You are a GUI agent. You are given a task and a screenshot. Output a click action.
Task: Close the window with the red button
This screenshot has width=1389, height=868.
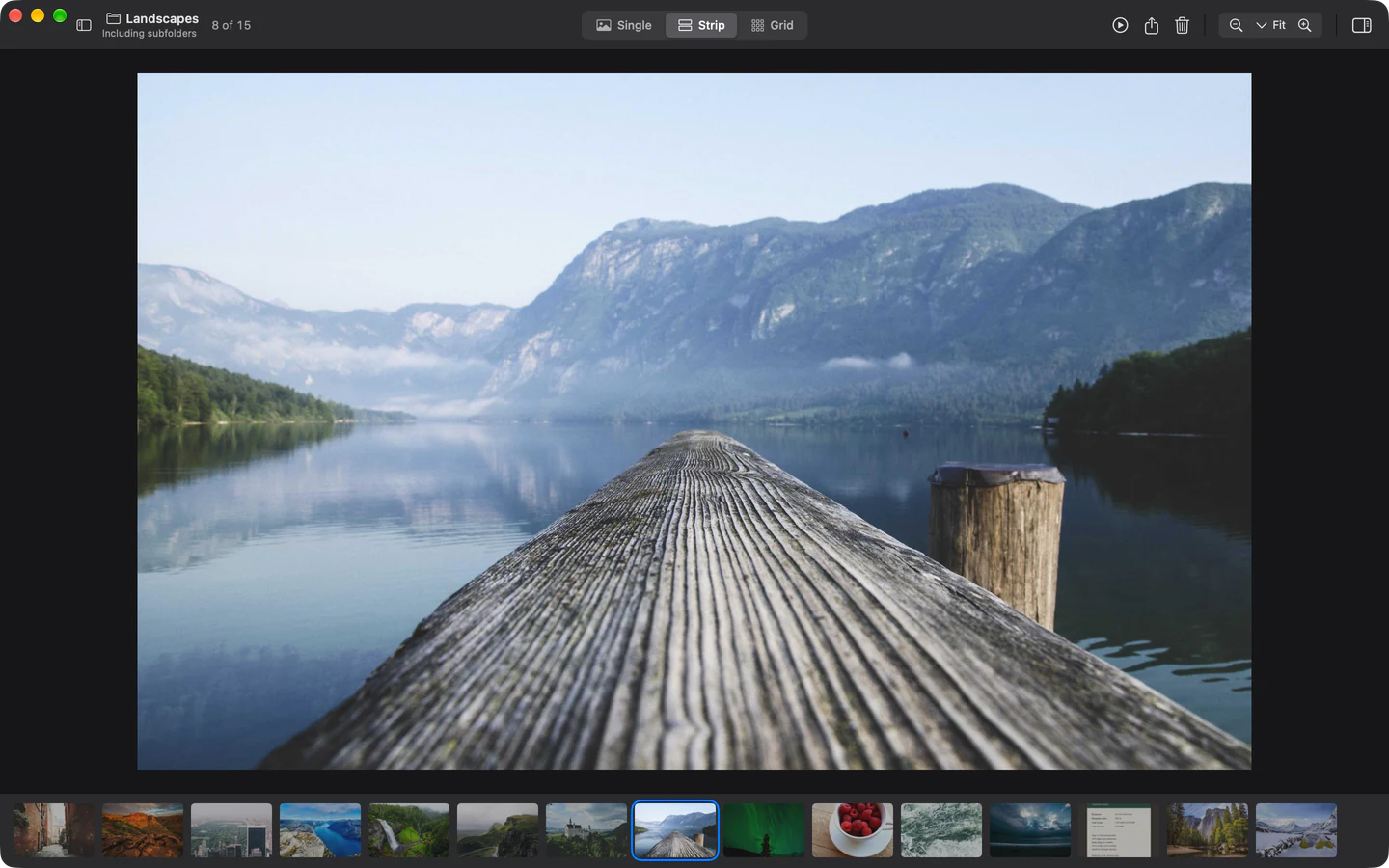[15, 15]
